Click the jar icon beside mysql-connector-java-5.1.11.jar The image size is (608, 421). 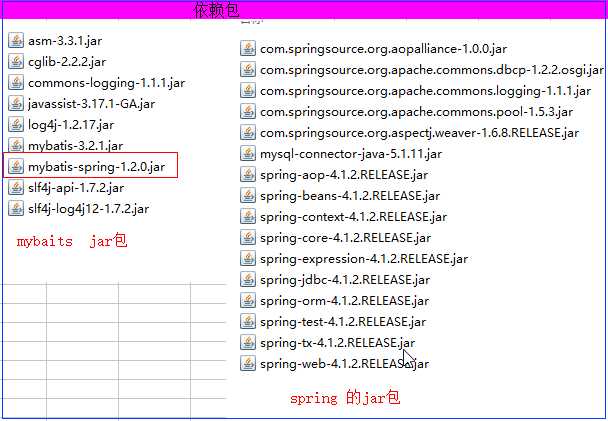248,154
